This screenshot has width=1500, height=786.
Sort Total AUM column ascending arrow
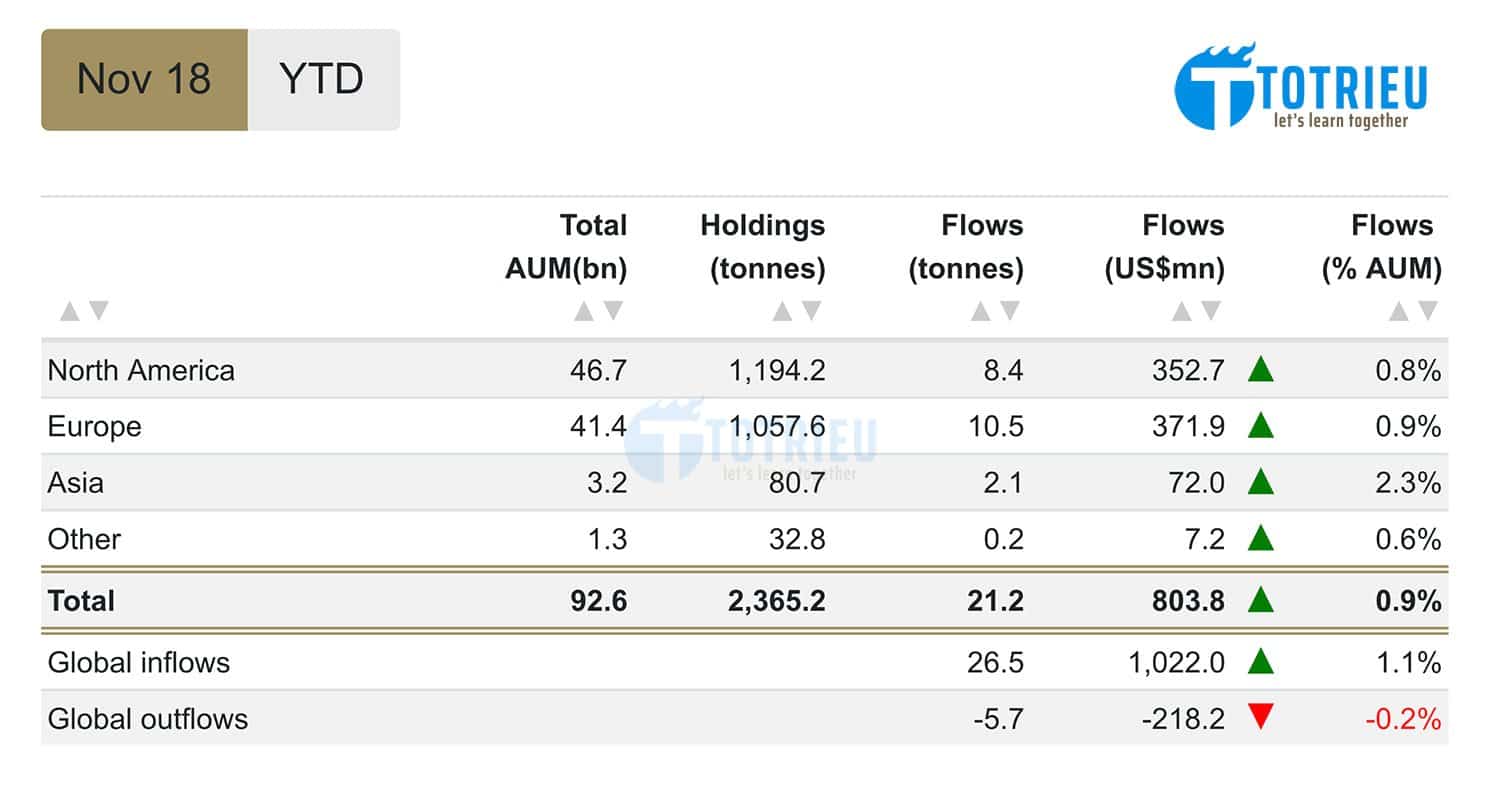click(x=584, y=312)
